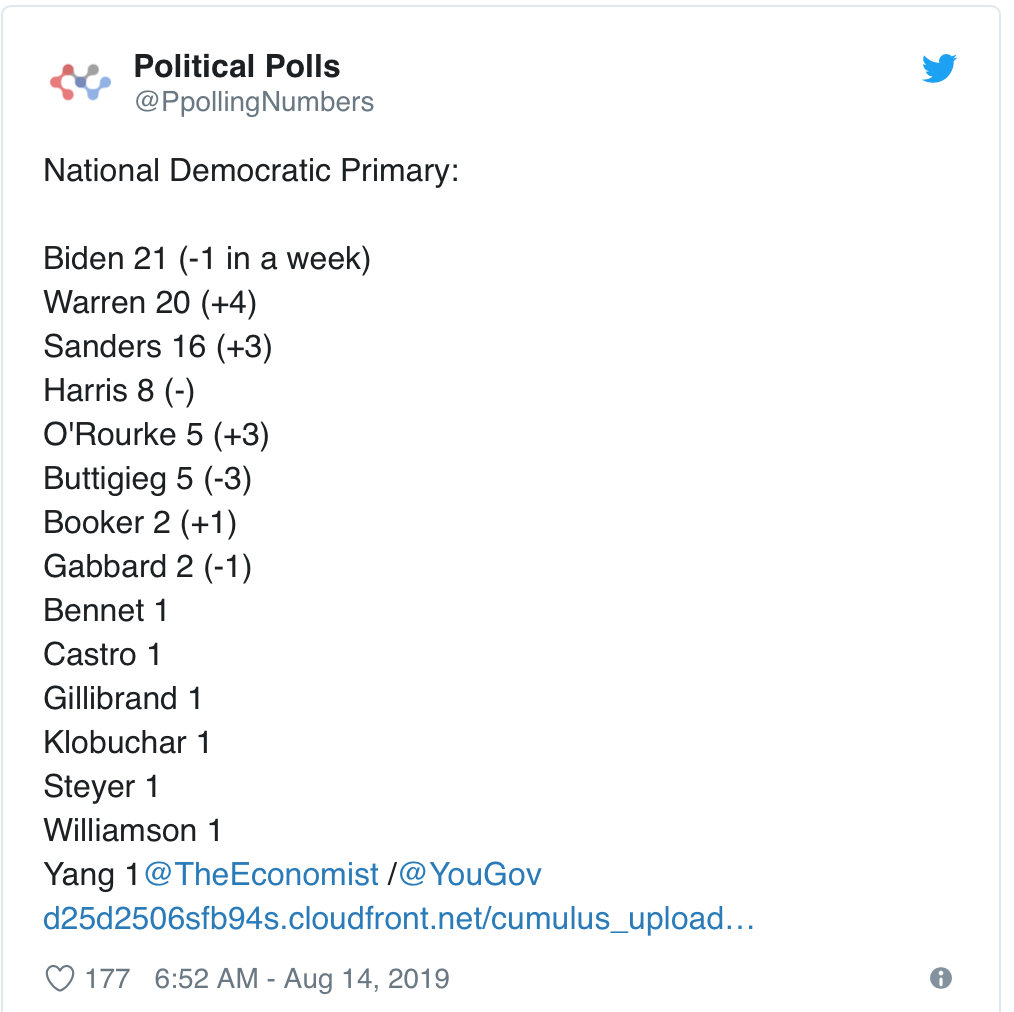Open the @PpollingNumbers handle
1014x1012 pixels.
[254, 102]
